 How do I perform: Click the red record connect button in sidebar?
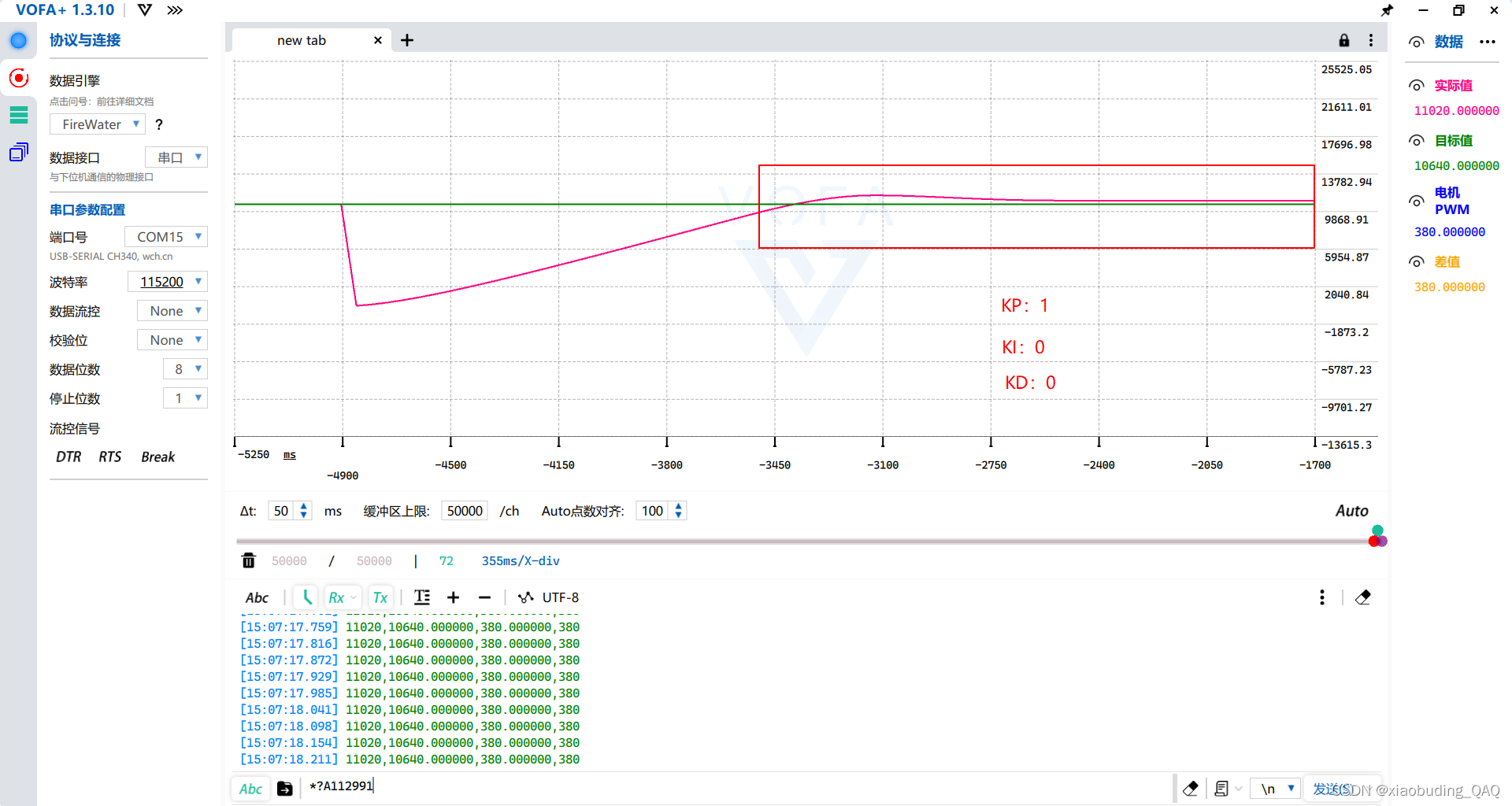19,78
